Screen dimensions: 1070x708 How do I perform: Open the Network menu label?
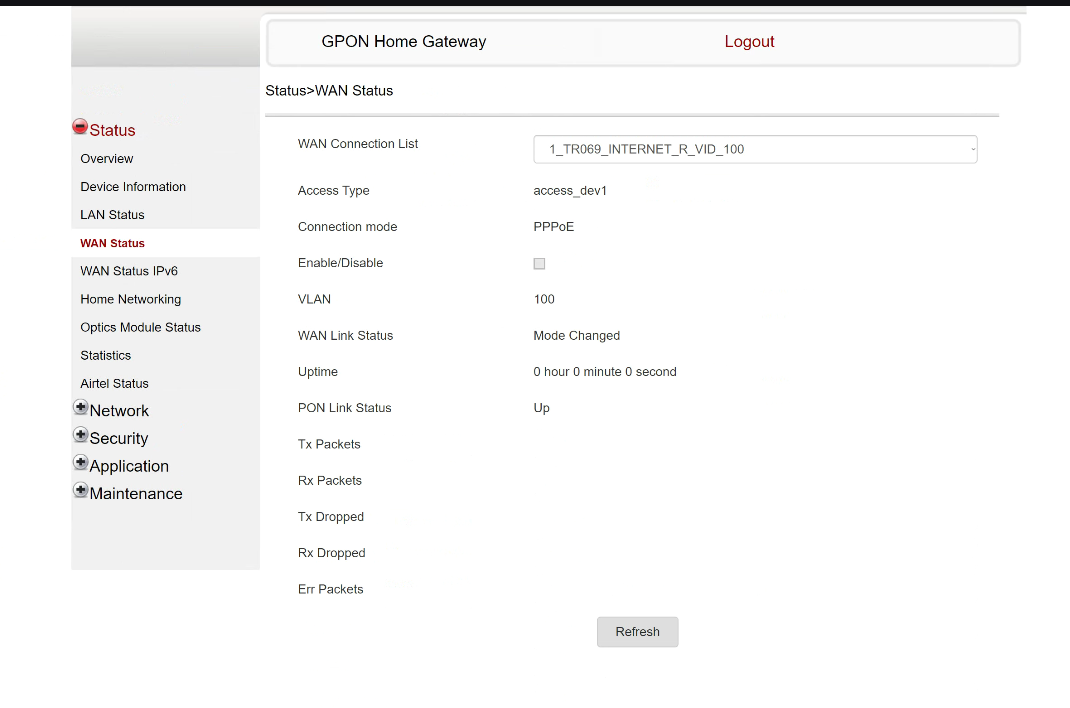[x=119, y=411]
